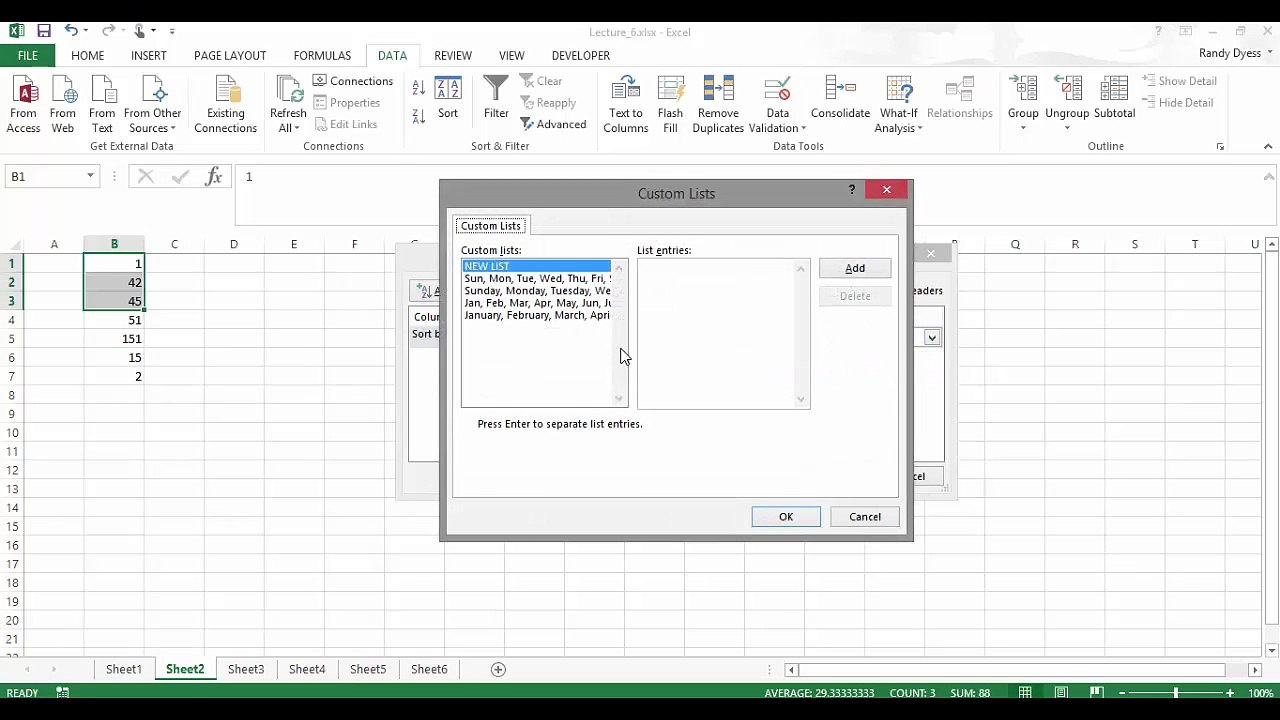
Task: Sort ascending A to Z icon
Action: coord(419,88)
